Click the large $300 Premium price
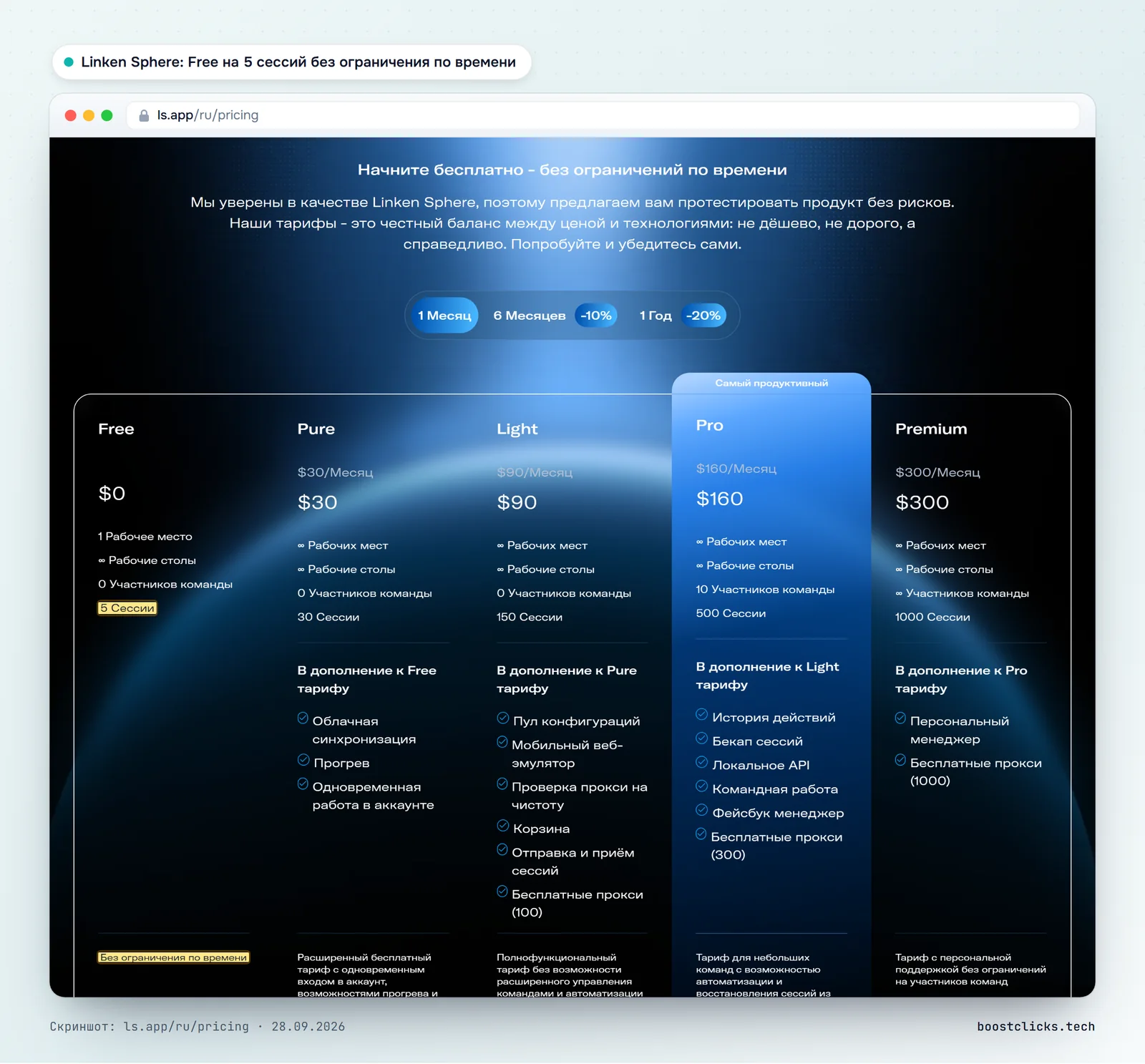 click(922, 502)
